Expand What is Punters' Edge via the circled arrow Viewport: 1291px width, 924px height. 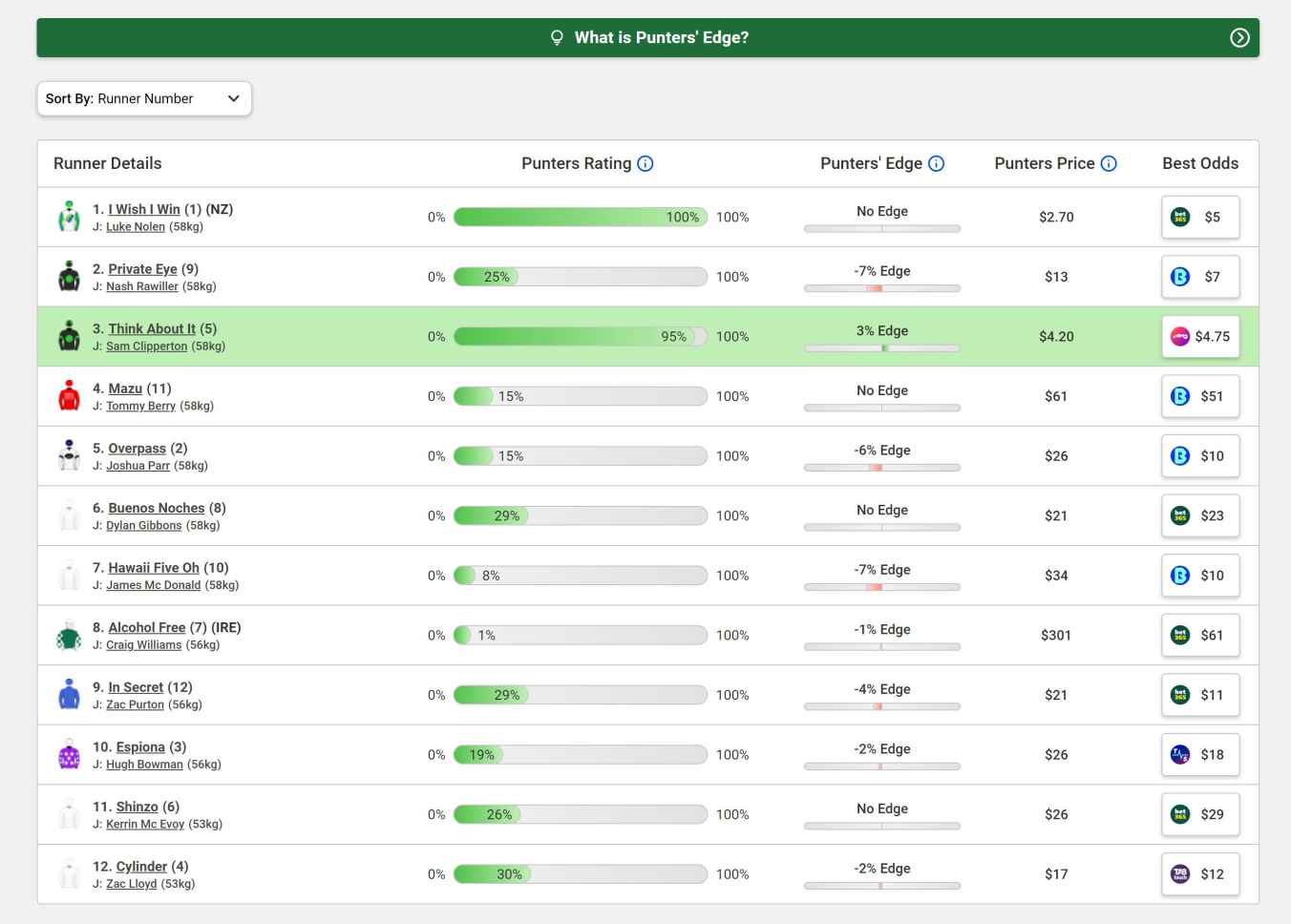click(1239, 37)
